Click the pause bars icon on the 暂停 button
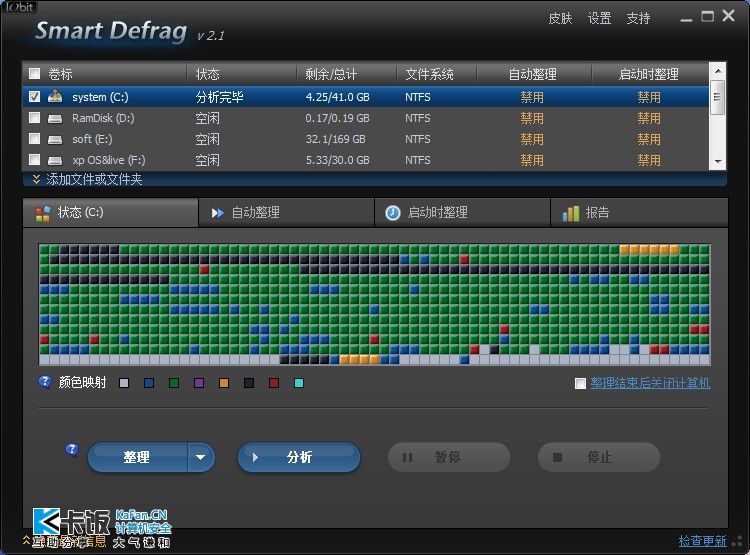The image size is (750, 555). tap(407, 457)
